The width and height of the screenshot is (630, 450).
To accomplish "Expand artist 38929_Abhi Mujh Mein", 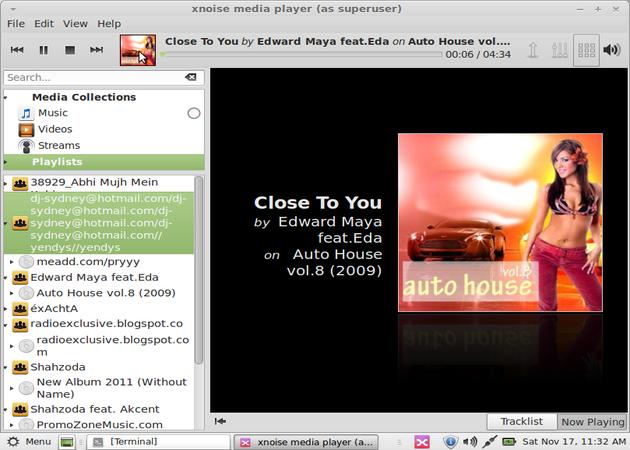I will click(x=6, y=183).
